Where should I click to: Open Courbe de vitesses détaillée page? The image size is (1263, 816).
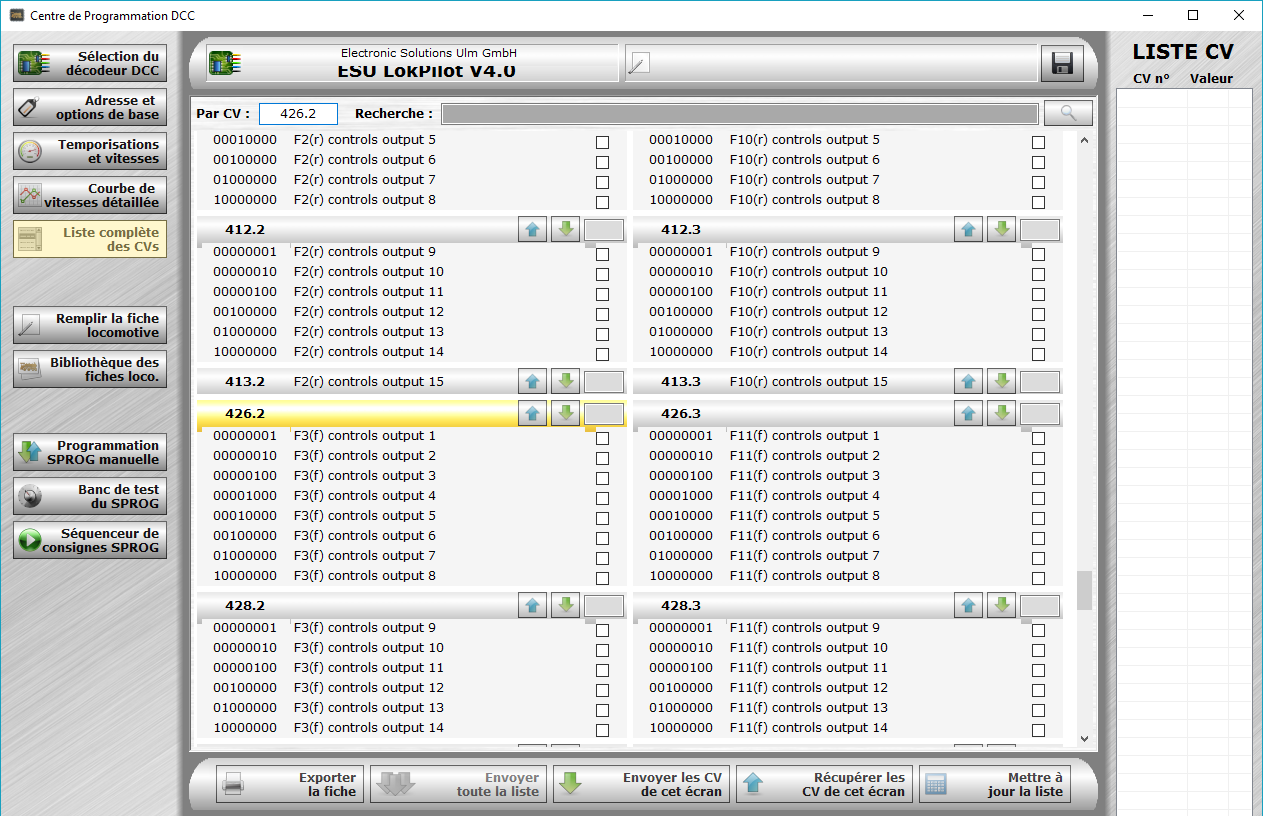point(90,196)
